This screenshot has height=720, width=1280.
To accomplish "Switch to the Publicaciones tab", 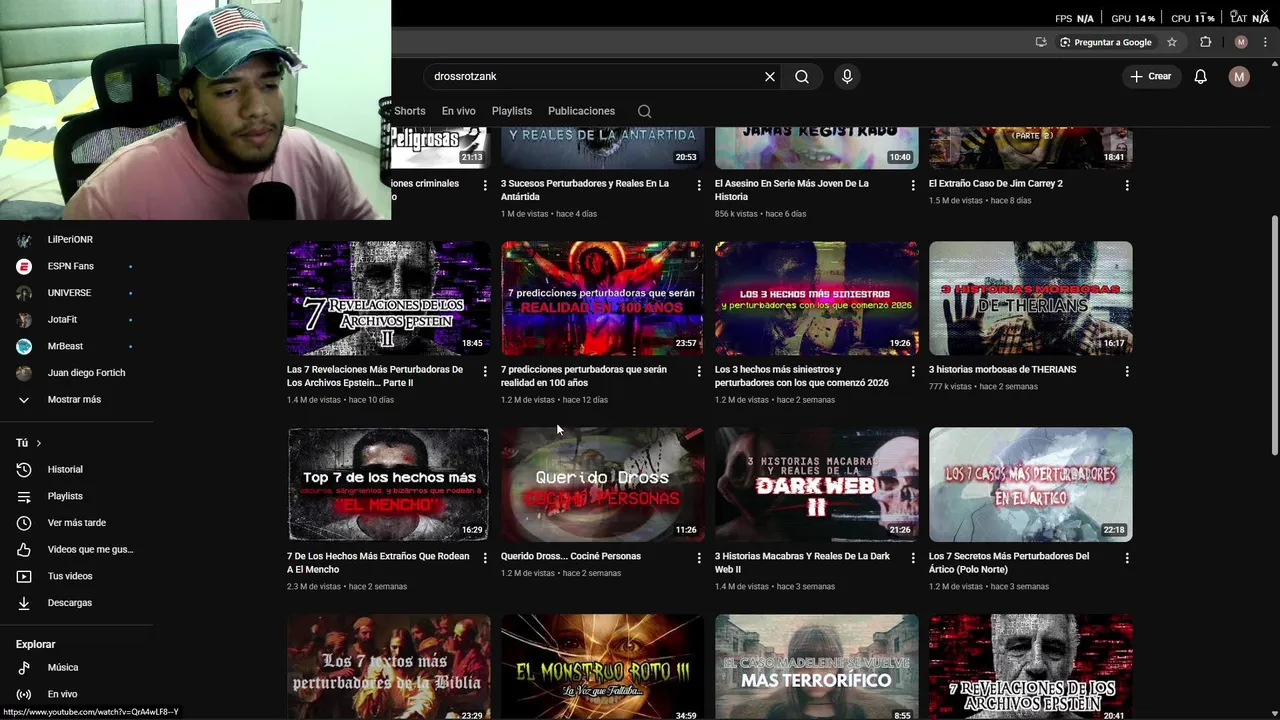I will pos(581,111).
